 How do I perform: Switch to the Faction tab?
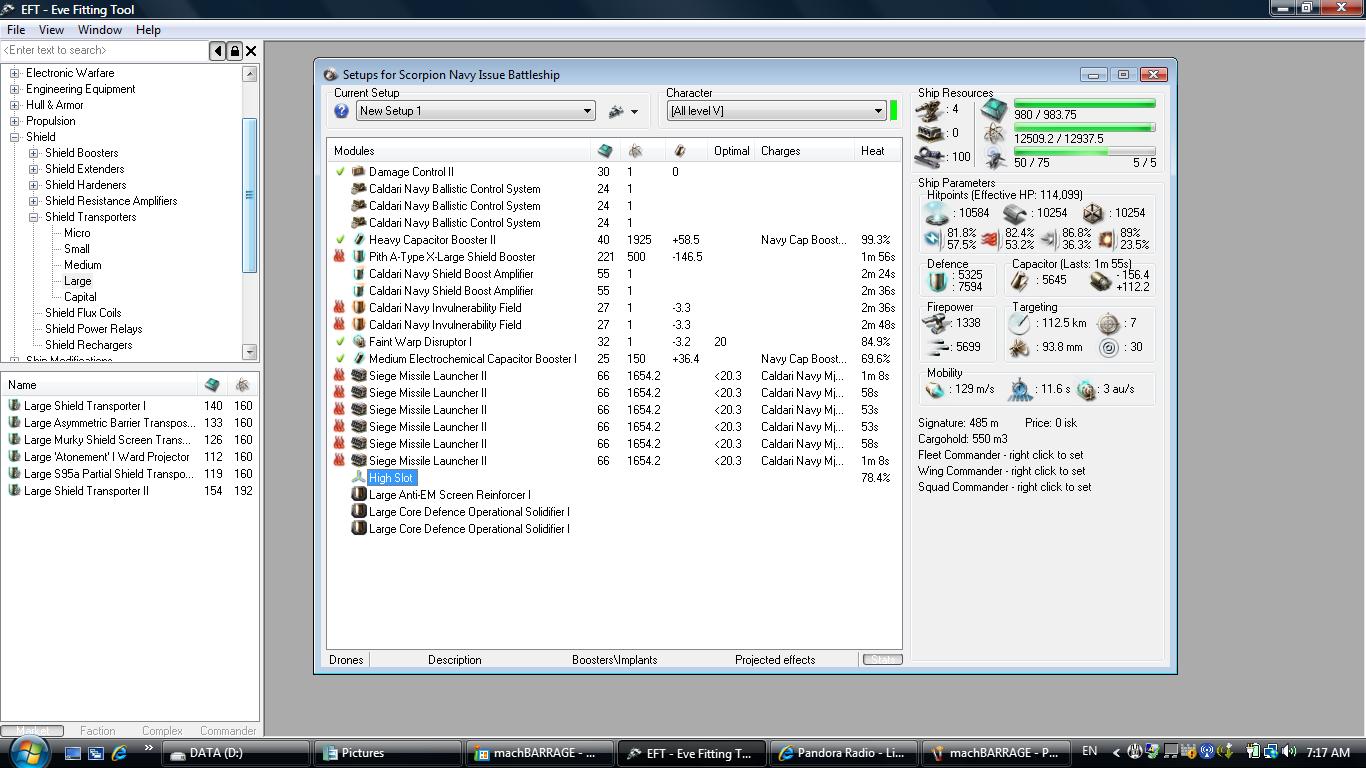point(98,731)
